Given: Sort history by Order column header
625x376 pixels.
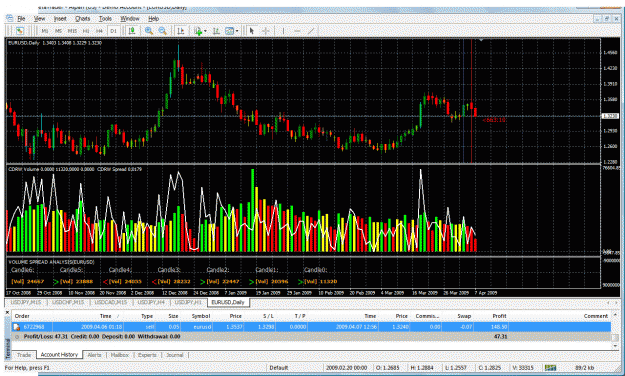Looking at the screenshot, I should pos(22,316).
